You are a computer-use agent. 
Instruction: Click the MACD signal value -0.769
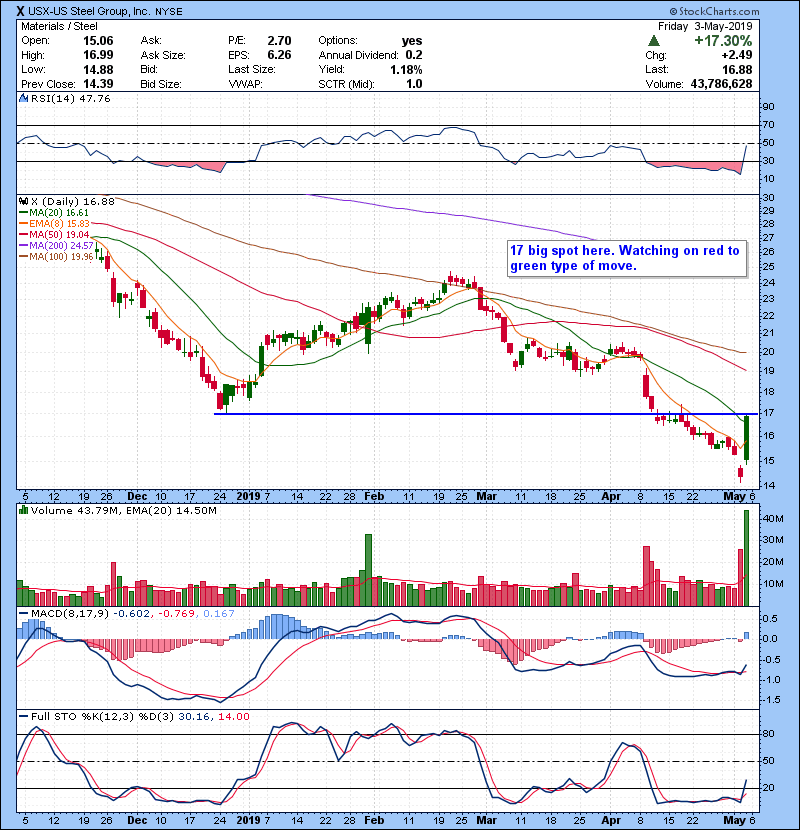[x=177, y=614]
